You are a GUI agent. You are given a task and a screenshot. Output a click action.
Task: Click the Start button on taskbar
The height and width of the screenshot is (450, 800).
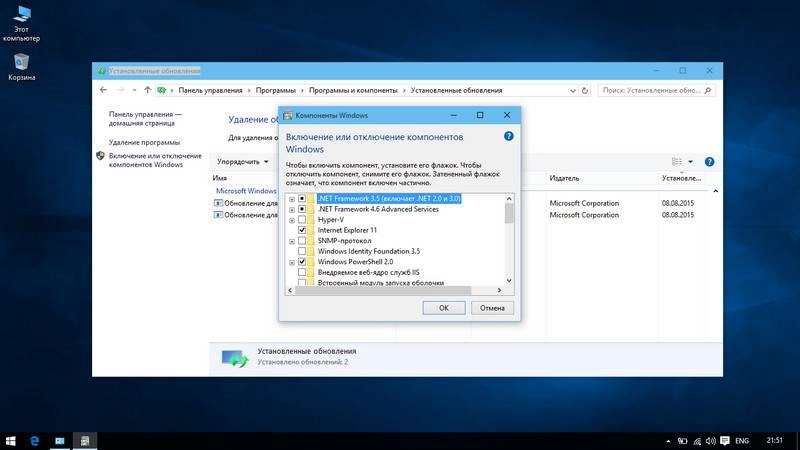point(10,441)
